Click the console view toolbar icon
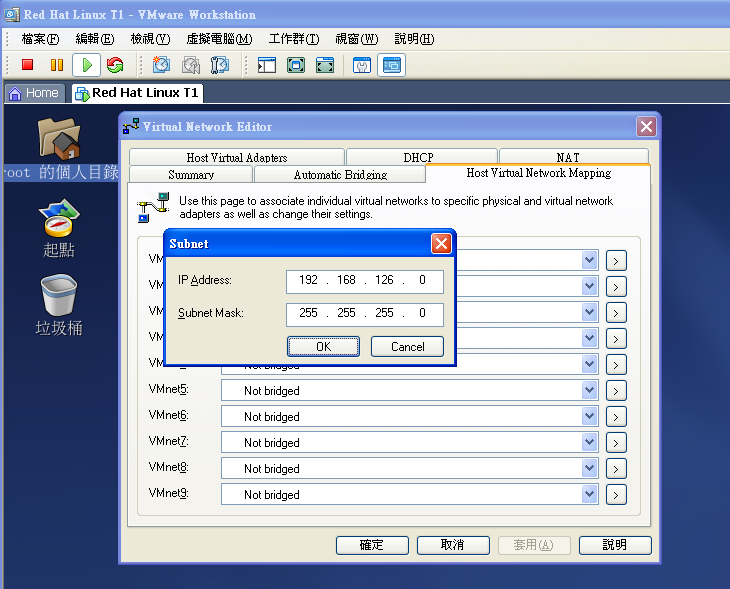730x589 pixels. 391,65
